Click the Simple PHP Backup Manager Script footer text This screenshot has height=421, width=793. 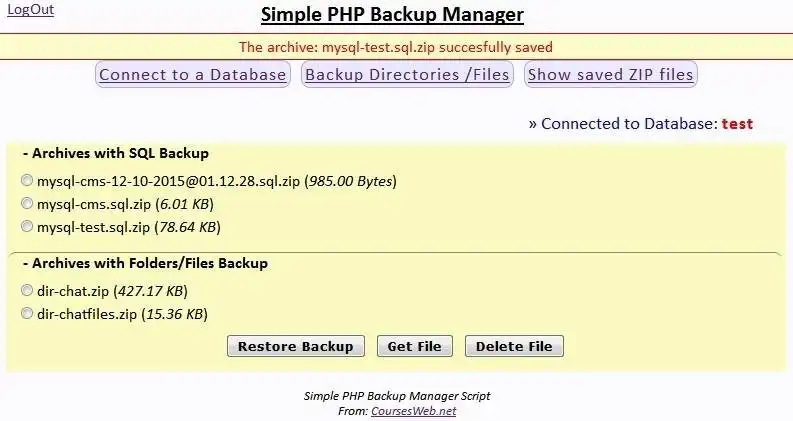(397, 396)
